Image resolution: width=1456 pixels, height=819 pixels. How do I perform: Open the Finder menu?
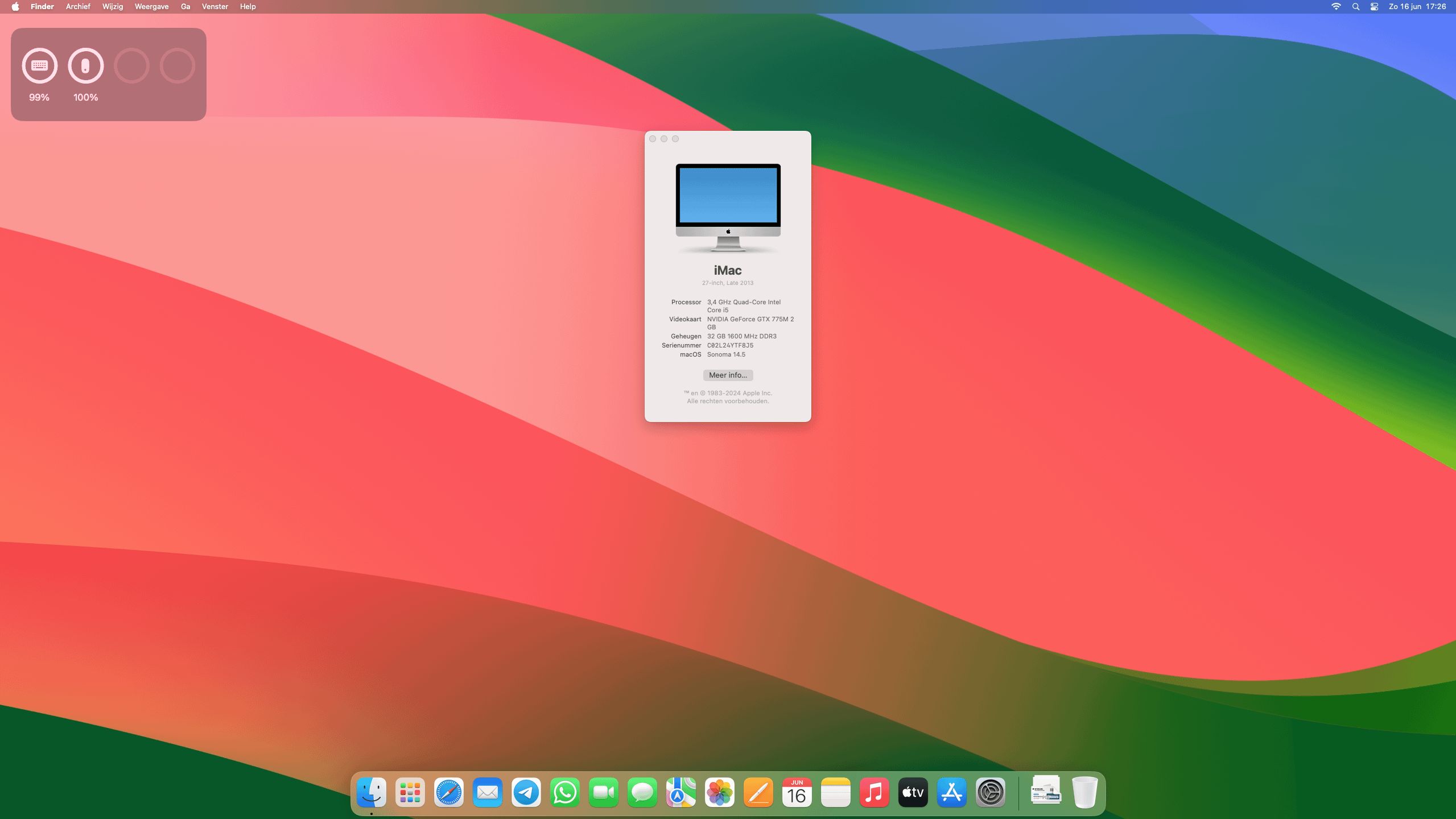[x=42, y=7]
